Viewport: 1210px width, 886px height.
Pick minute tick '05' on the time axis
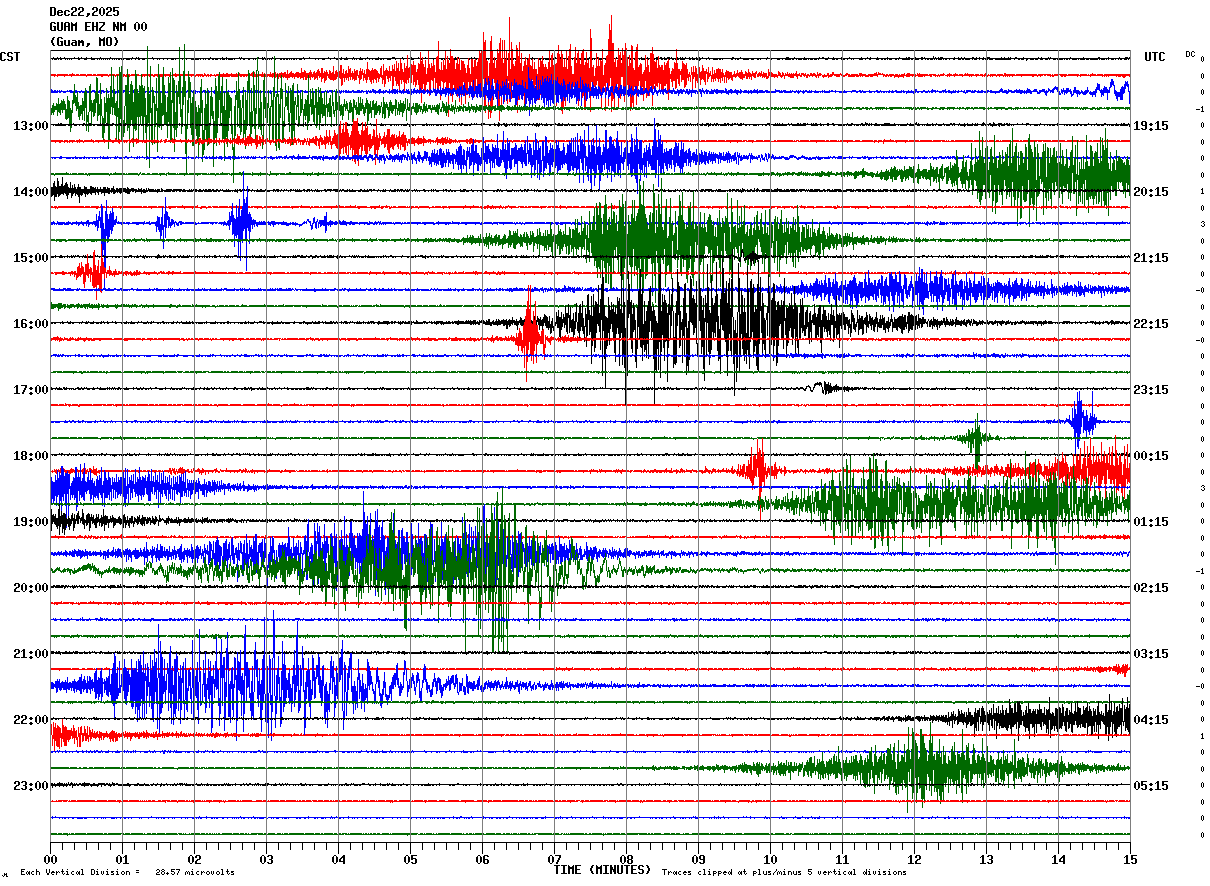click(411, 860)
